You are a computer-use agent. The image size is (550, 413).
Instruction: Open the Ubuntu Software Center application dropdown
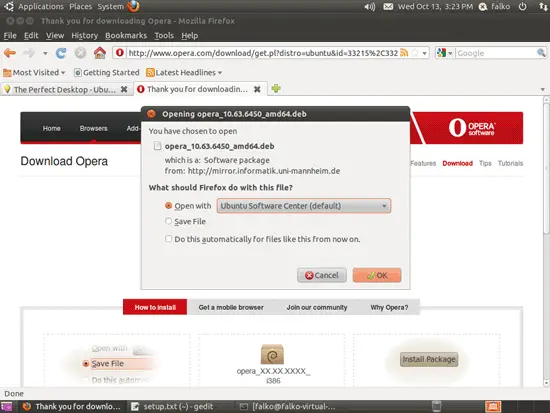coord(304,206)
